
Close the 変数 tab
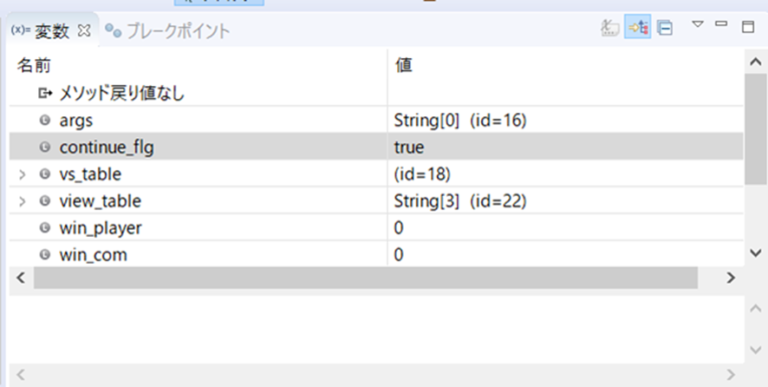click(84, 31)
